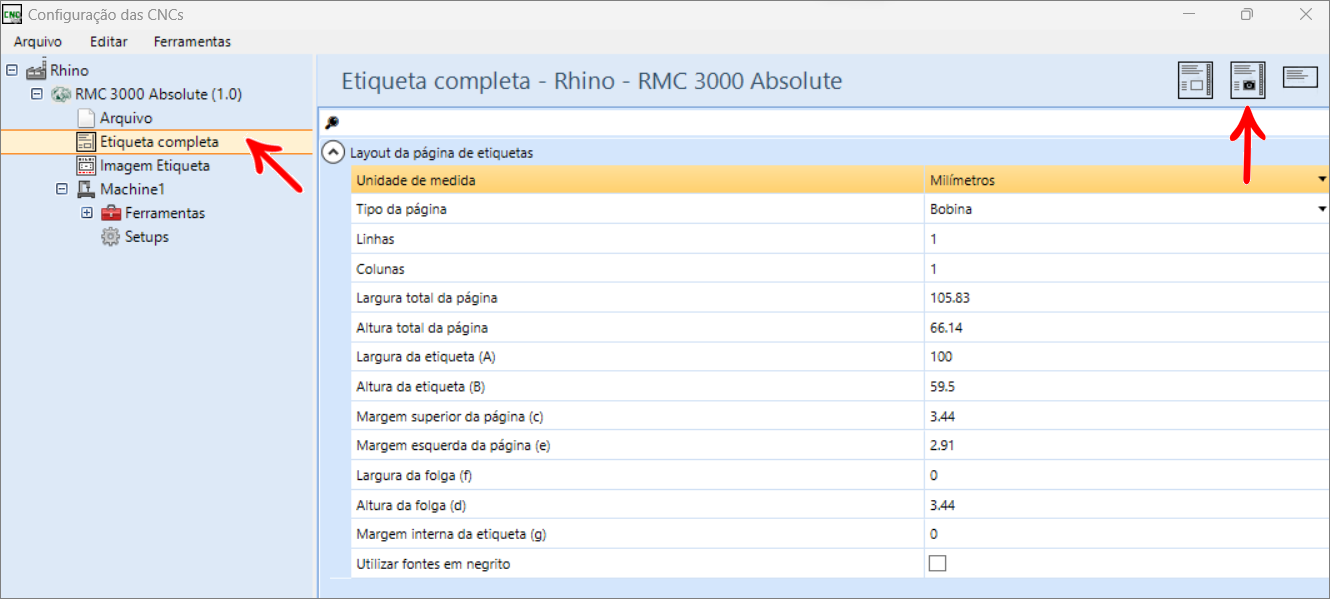Viewport: 1330px width, 599px height.
Task: Close the Configuração das CNCs window
Action: pyautogui.click(x=1305, y=14)
